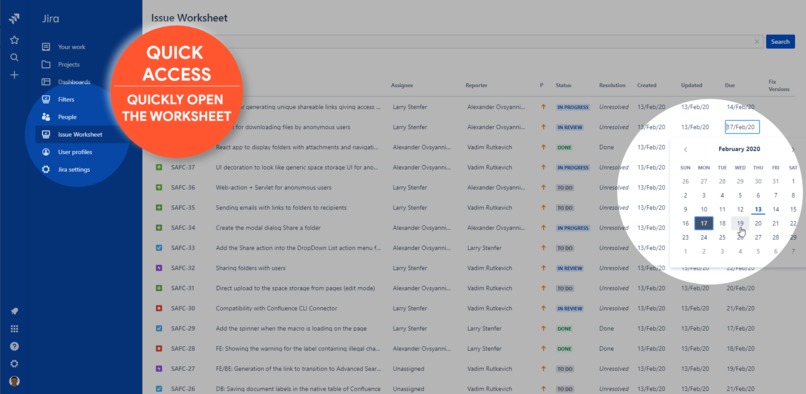Go to next month in calendar
This screenshot has width=806, height=394.
click(794, 150)
